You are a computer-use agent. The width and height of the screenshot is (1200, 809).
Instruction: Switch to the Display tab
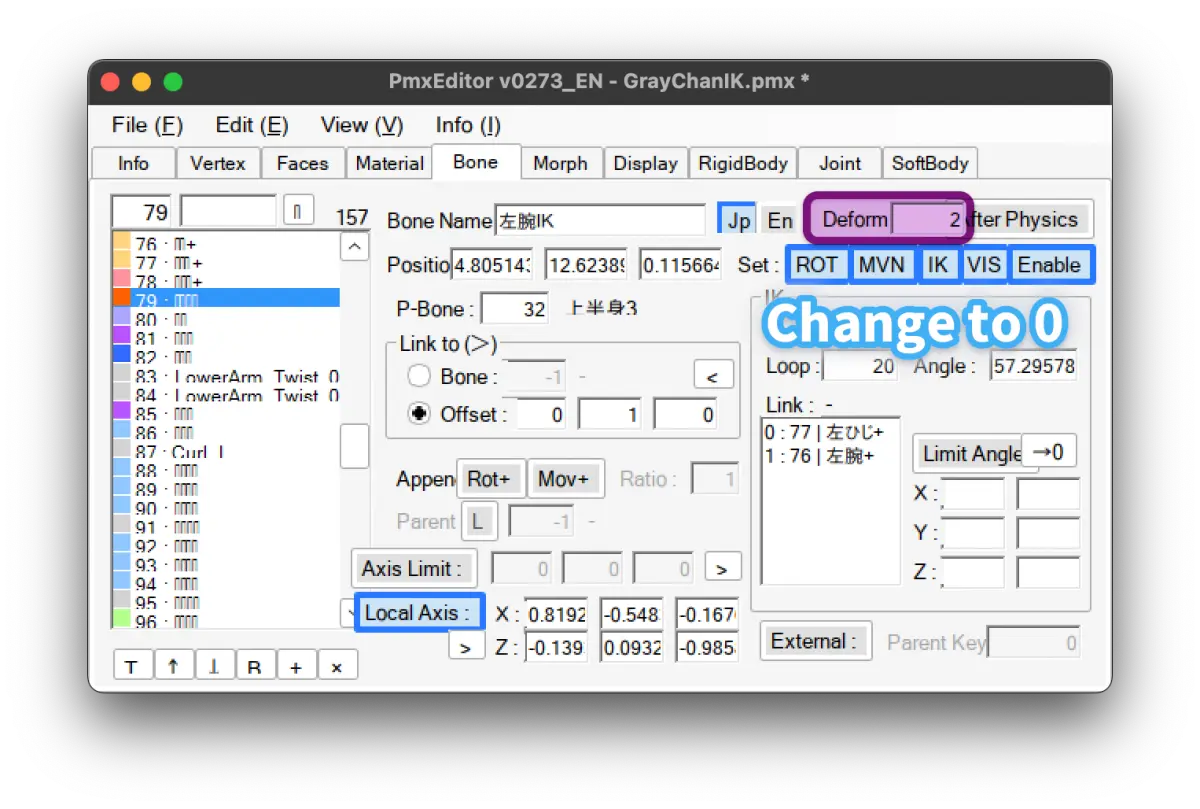[x=645, y=163]
